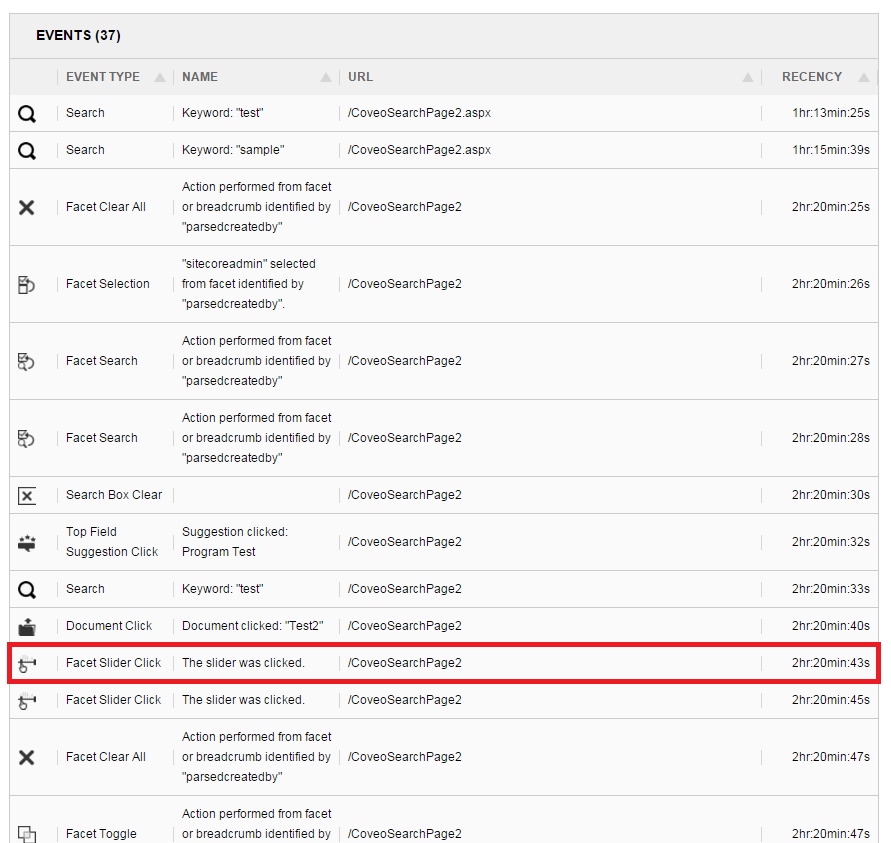
Task: Click the Document Click event icon
Action: coord(24,625)
